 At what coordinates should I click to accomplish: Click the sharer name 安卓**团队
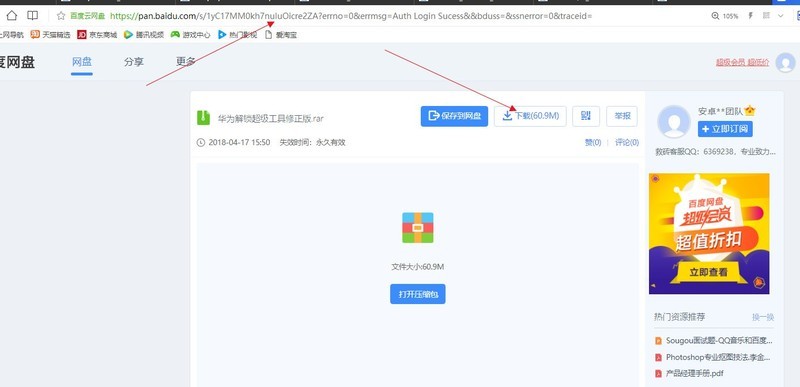click(x=720, y=111)
